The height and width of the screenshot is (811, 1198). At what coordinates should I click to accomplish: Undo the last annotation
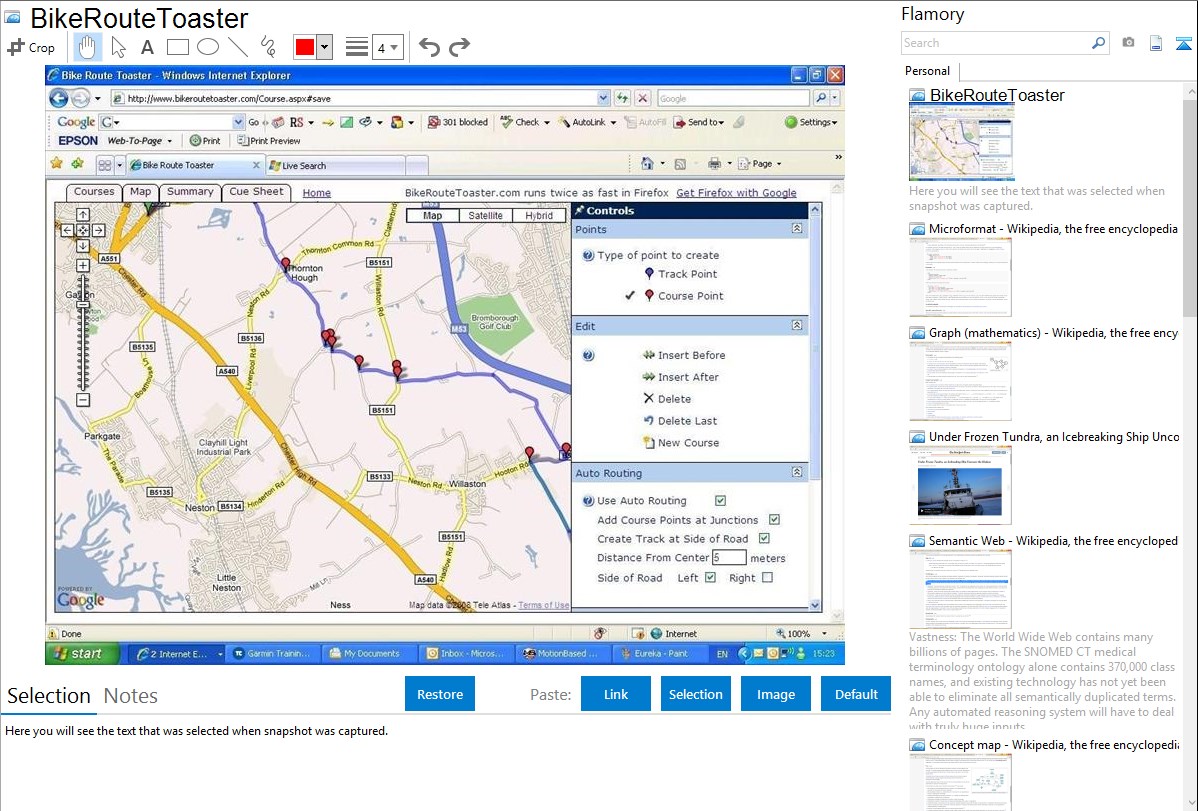pos(429,47)
